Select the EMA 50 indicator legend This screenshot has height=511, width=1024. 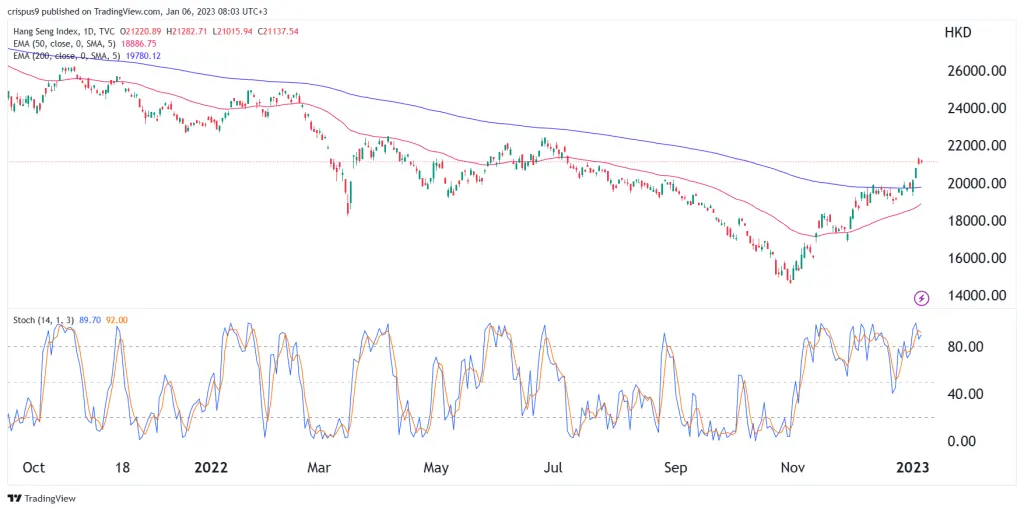coord(67,44)
